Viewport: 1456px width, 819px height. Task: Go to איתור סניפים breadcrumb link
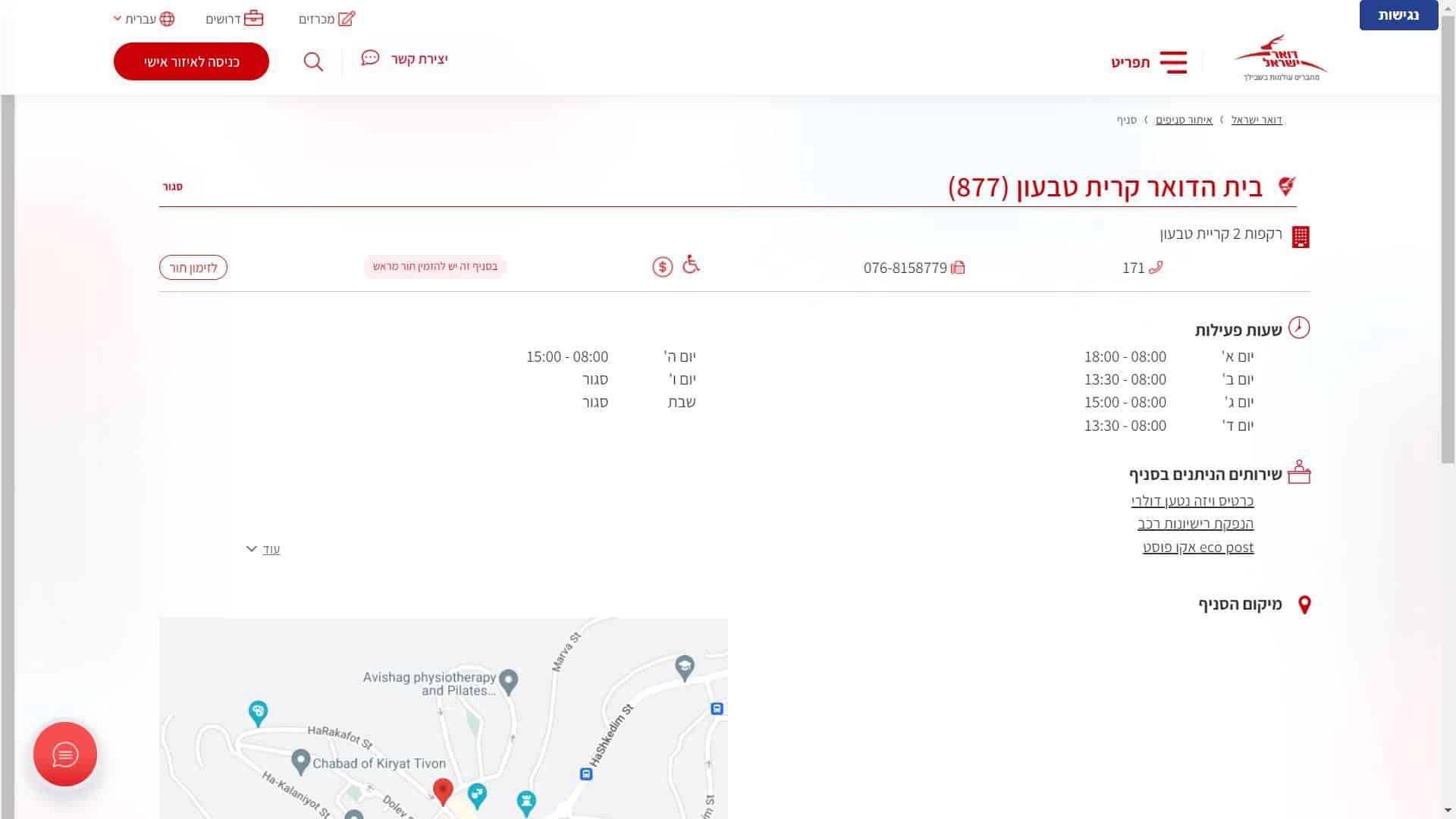[1184, 120]
